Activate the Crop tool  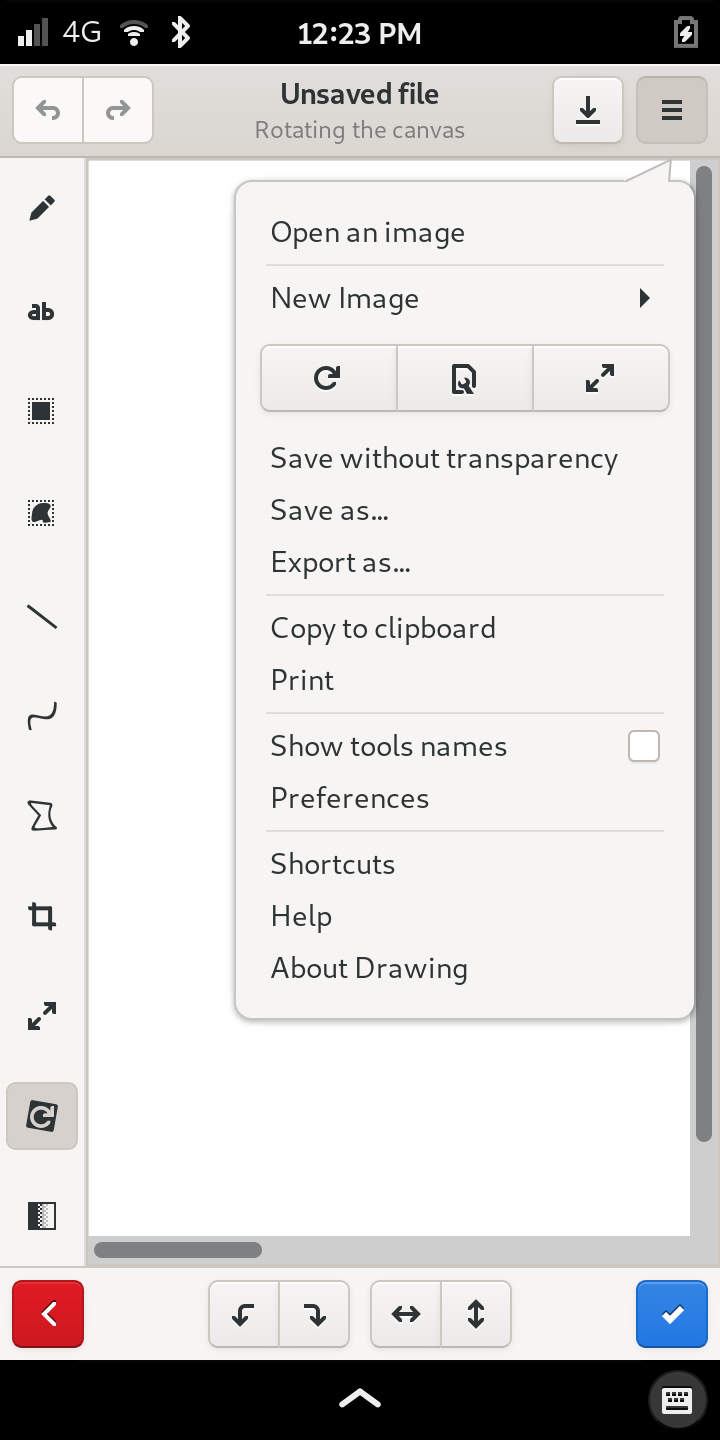pyautogui.click(x=42, y=916)
